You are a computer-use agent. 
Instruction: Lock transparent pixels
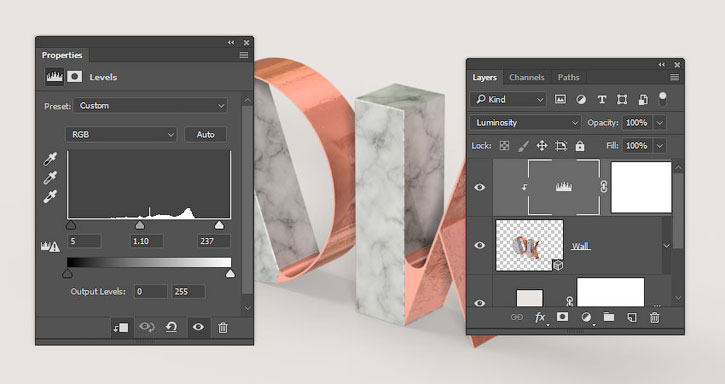click(504, 146)
